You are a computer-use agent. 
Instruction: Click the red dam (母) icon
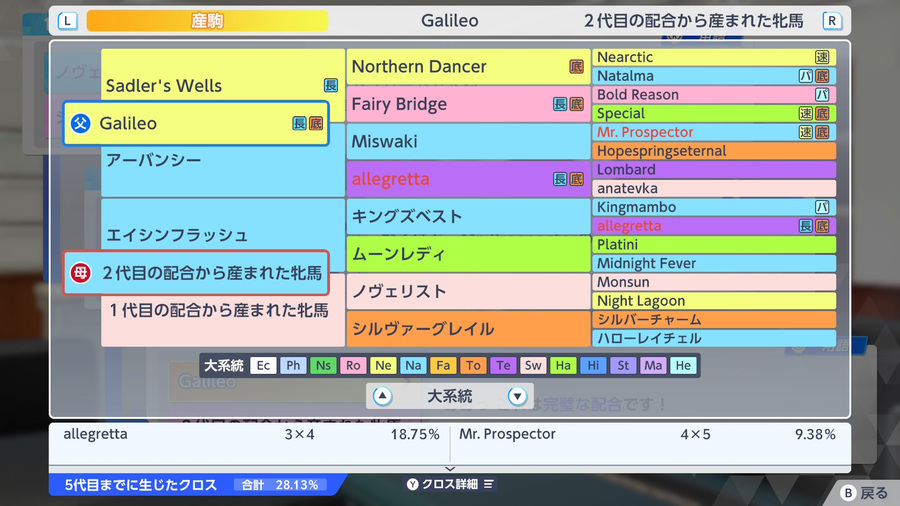(80, 273)
